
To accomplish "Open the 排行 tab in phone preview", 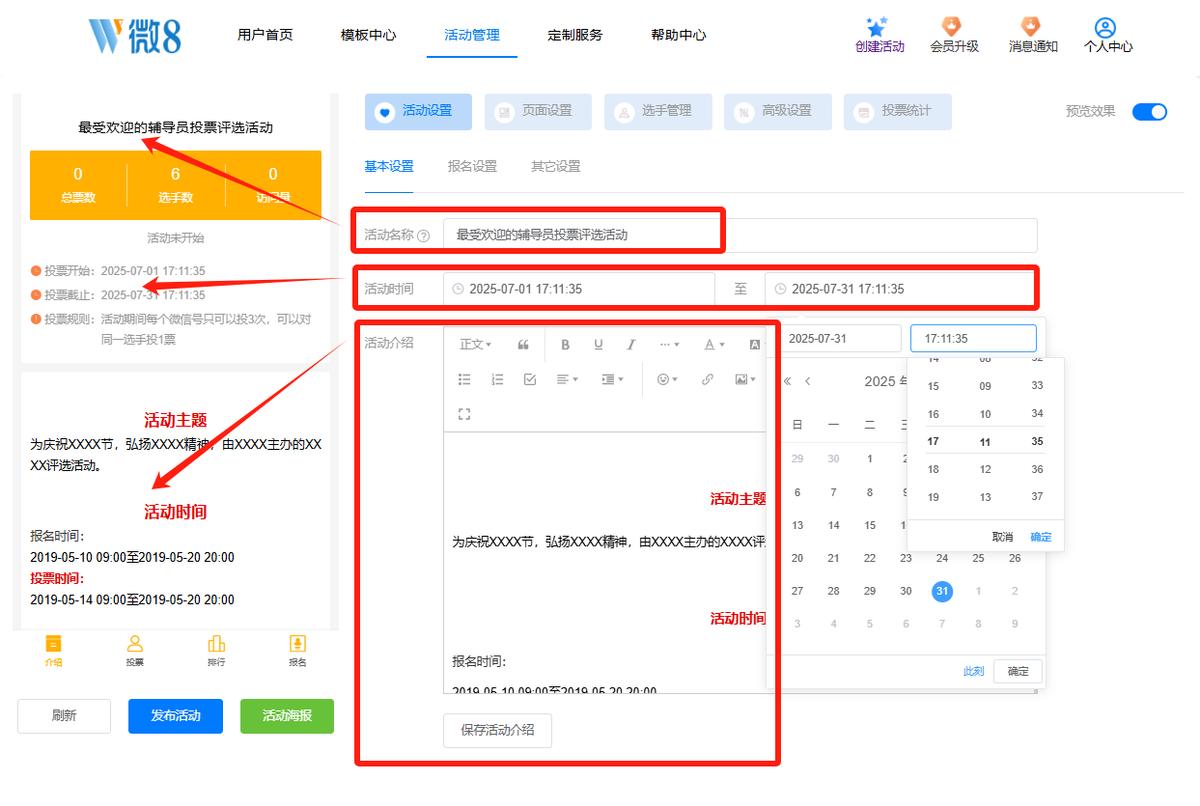I will point(216,650).
